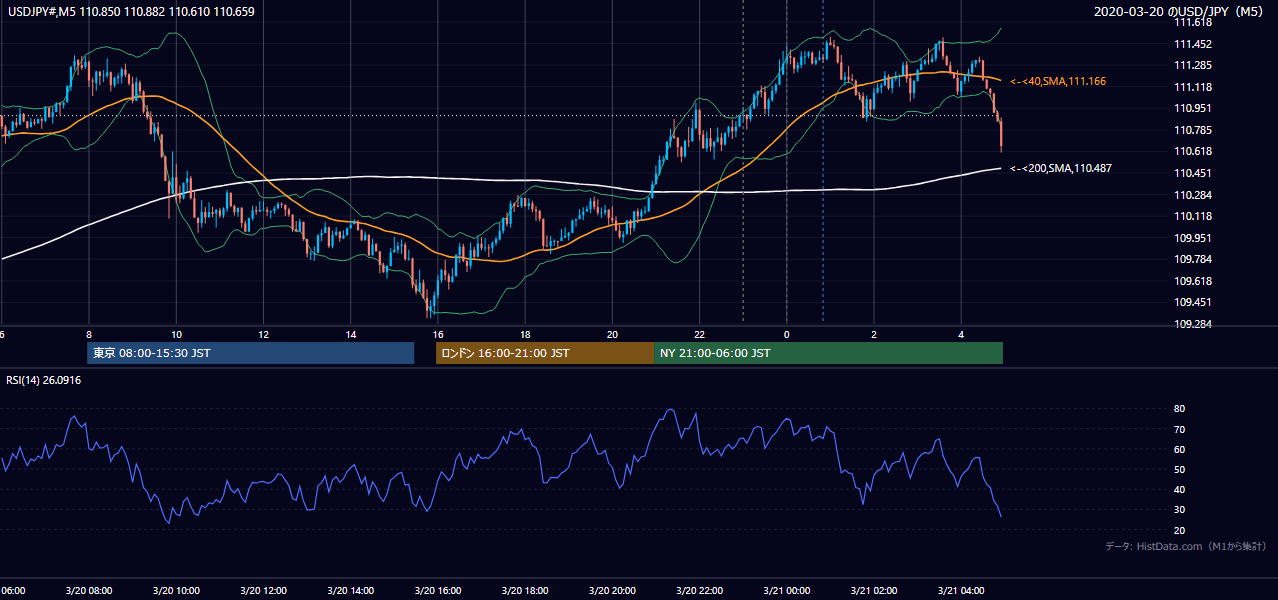Click the 3/20 12:00 bottom time label
Image resolution: width=1278 pixels, height=600 pixels.
click(263, 591)
